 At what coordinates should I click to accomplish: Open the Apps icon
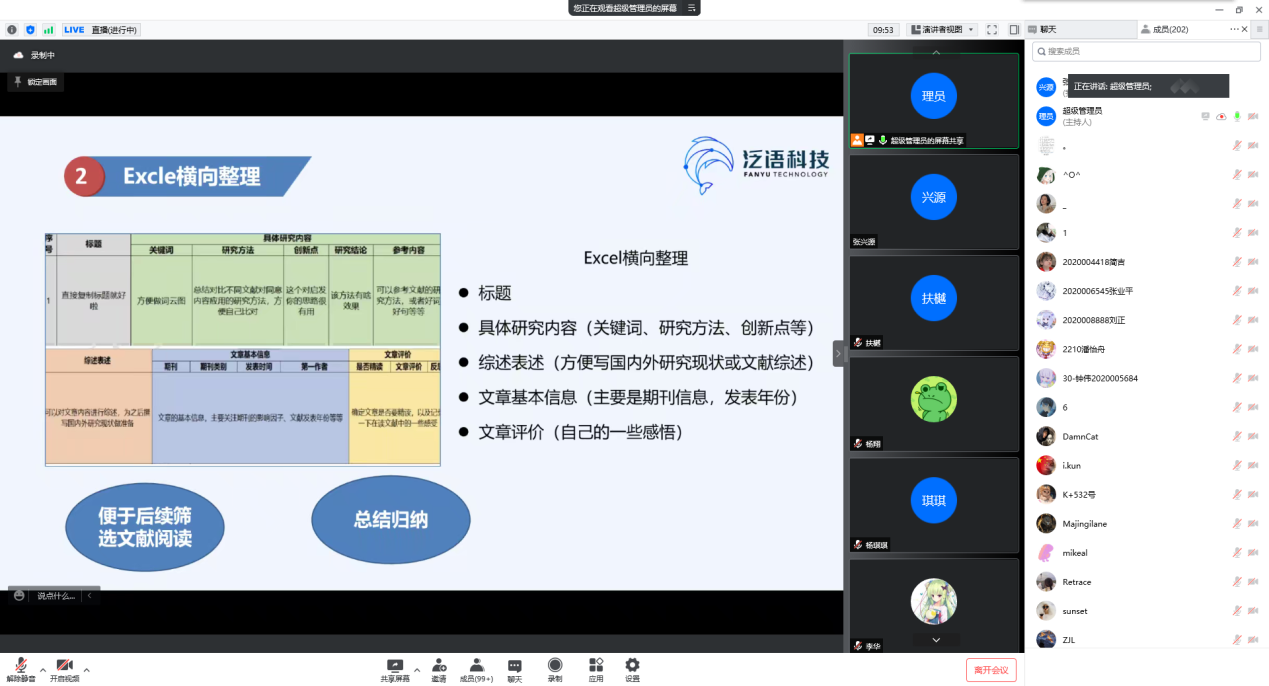click(596, 666)
